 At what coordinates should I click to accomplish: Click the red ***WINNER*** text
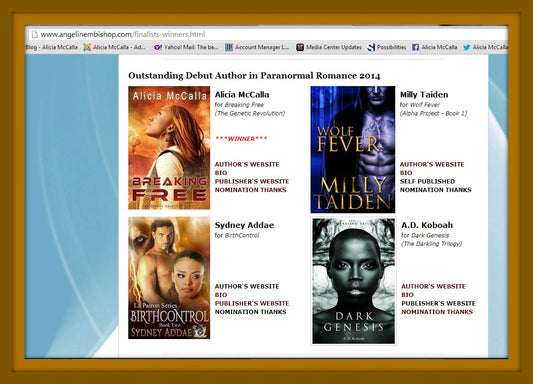241,139
